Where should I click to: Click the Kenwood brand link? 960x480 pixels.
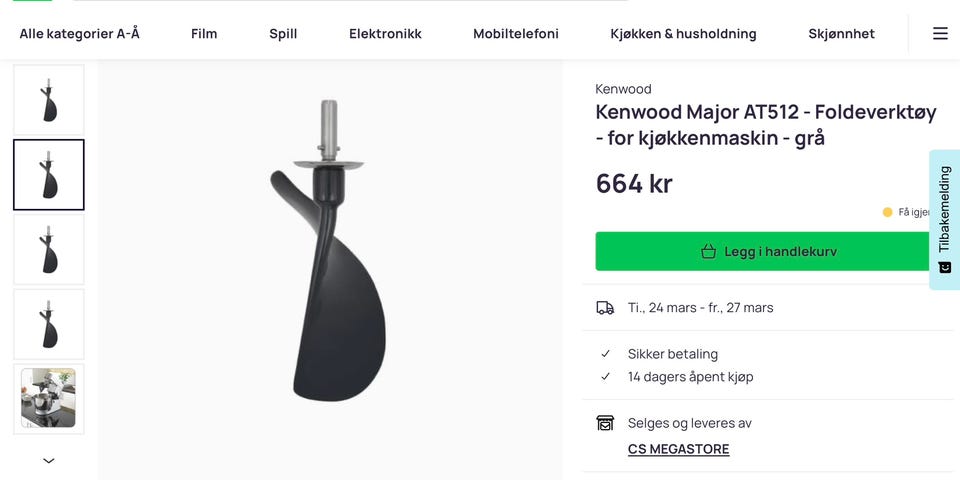623,89
